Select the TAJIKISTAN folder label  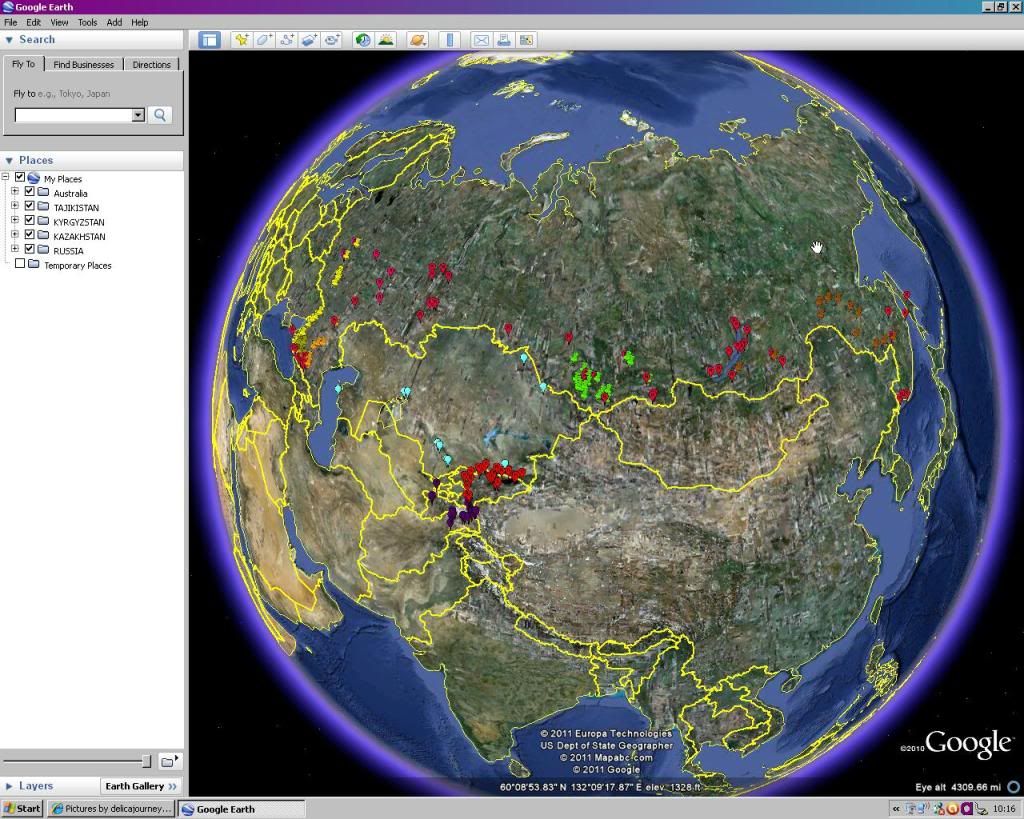tap(76, 208)
